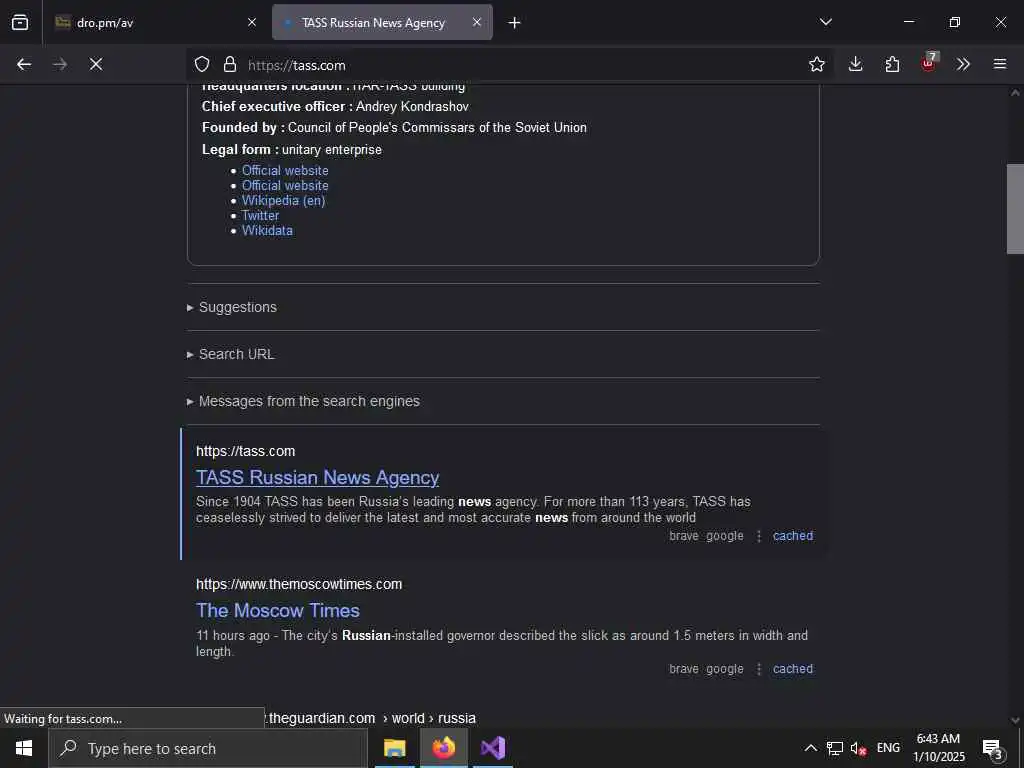The image size is (1024, 768).
Task: Click the https://www.themoscowtimes.com URL text
Action: tap(299, 584)
